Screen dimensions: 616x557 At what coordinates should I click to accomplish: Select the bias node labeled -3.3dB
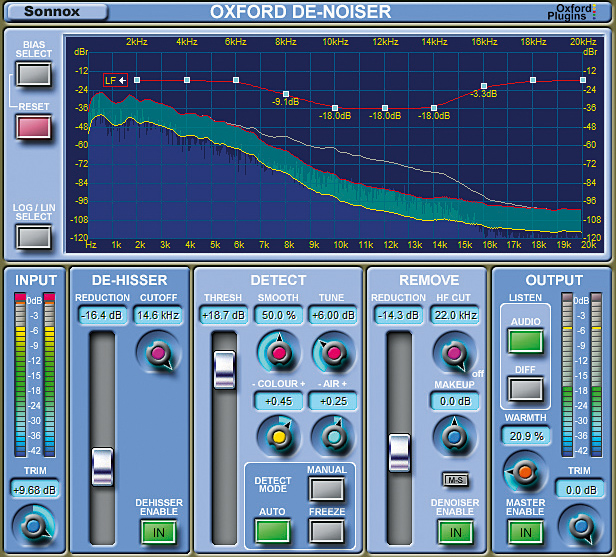pos(484,86)
